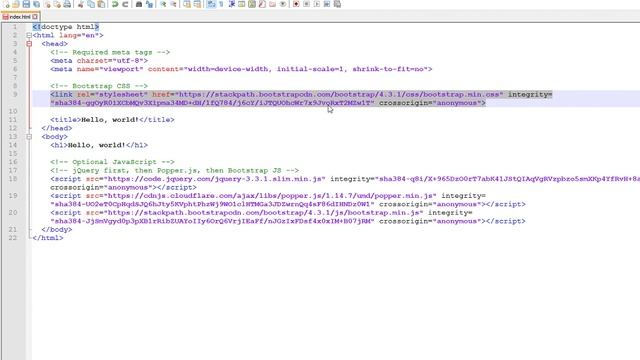Cut selection with the scissors icon
This screenshot has height=360, width=640.
pyautogui.click(x=80, y=4)
